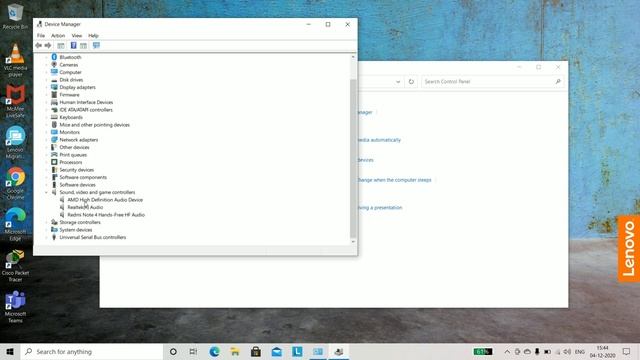The image size is (640, 360).
Task: Click the Cameras category icon
Action: pyautogui.click(x=54, y=64)
